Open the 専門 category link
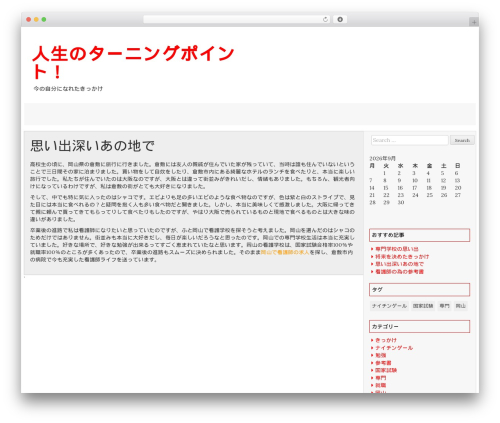 pos(381,378)
